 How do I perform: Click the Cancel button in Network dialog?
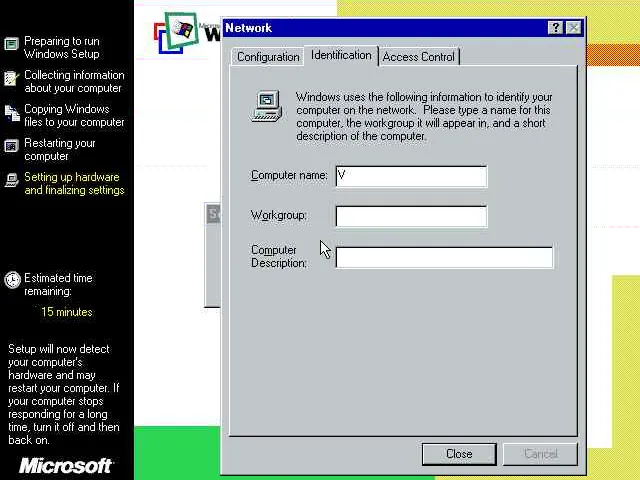(x=540, y=454)
